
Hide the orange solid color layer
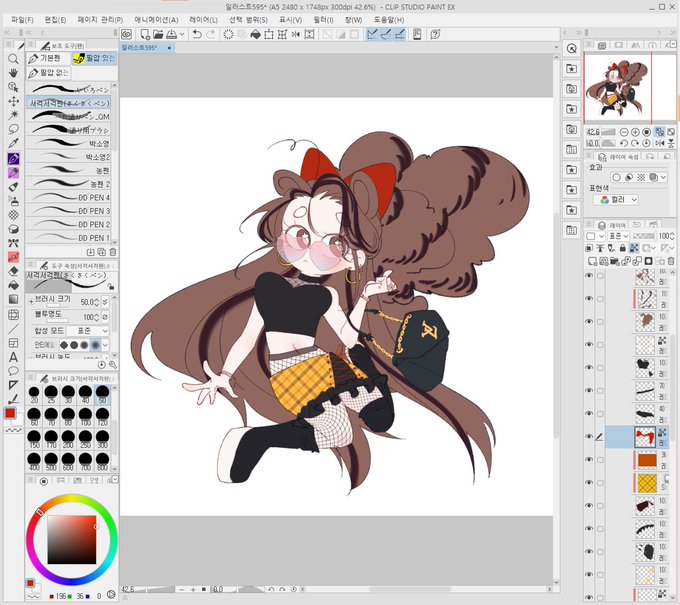(589, 459)
